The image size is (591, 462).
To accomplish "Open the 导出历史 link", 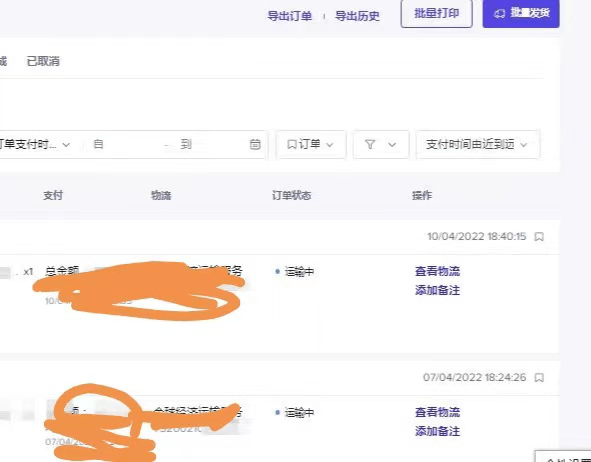I will 357,16.
